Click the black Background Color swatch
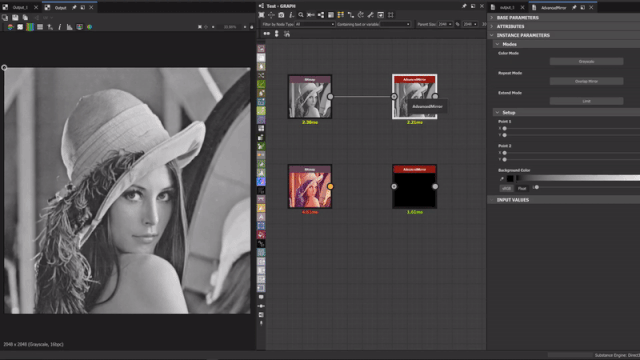640x360 pixels. [510, 179]
